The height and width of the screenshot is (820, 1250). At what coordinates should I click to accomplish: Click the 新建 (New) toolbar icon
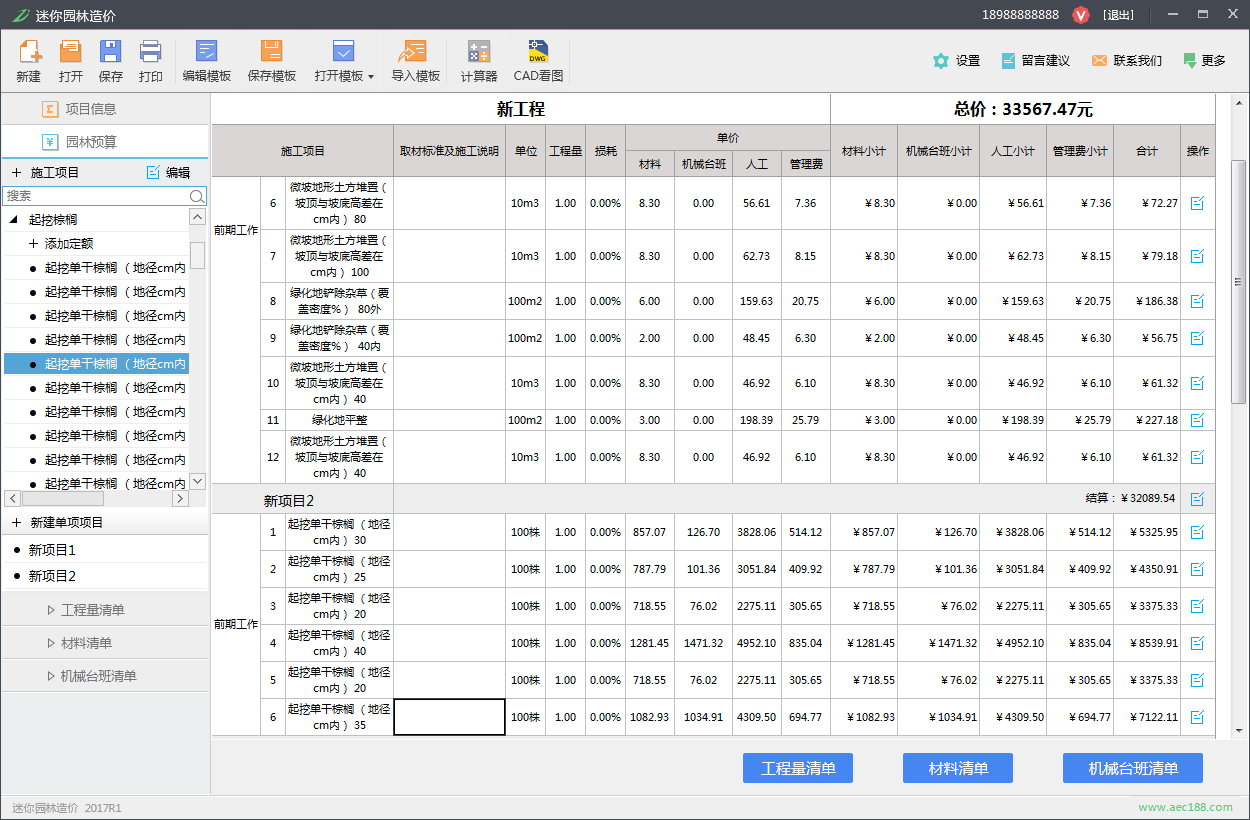point(29,60)
